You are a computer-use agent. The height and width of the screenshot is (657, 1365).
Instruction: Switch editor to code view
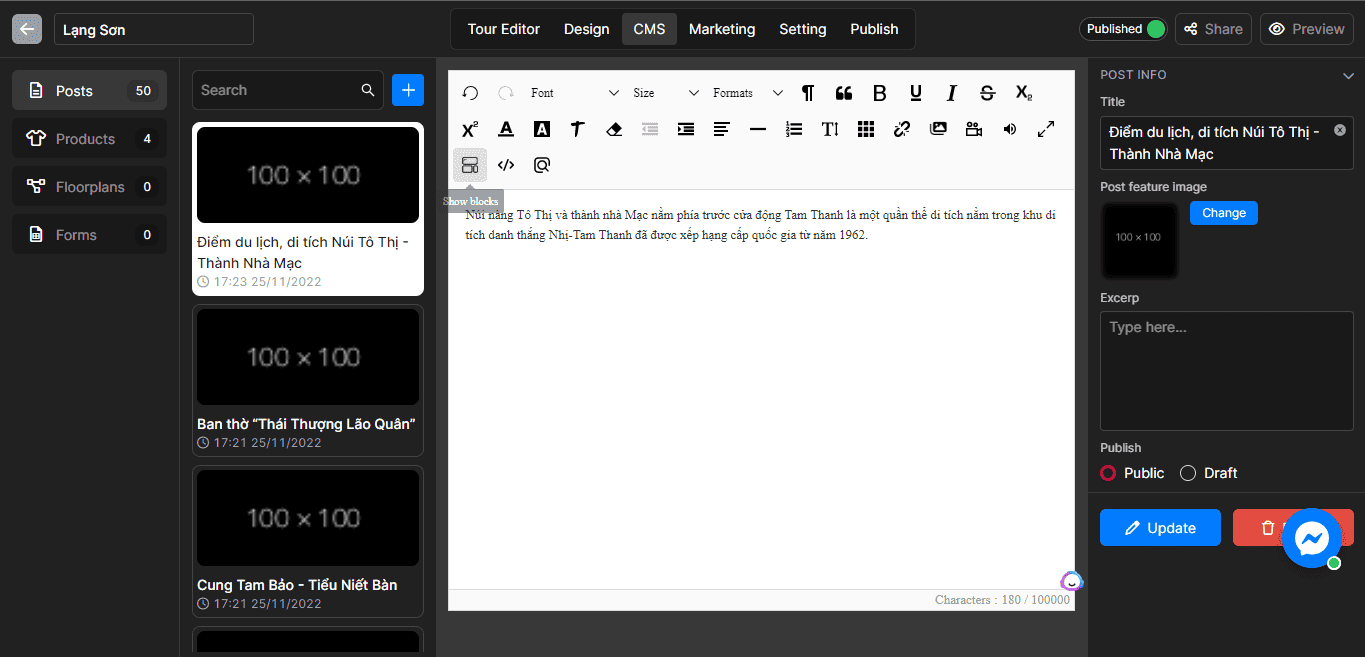506,165
